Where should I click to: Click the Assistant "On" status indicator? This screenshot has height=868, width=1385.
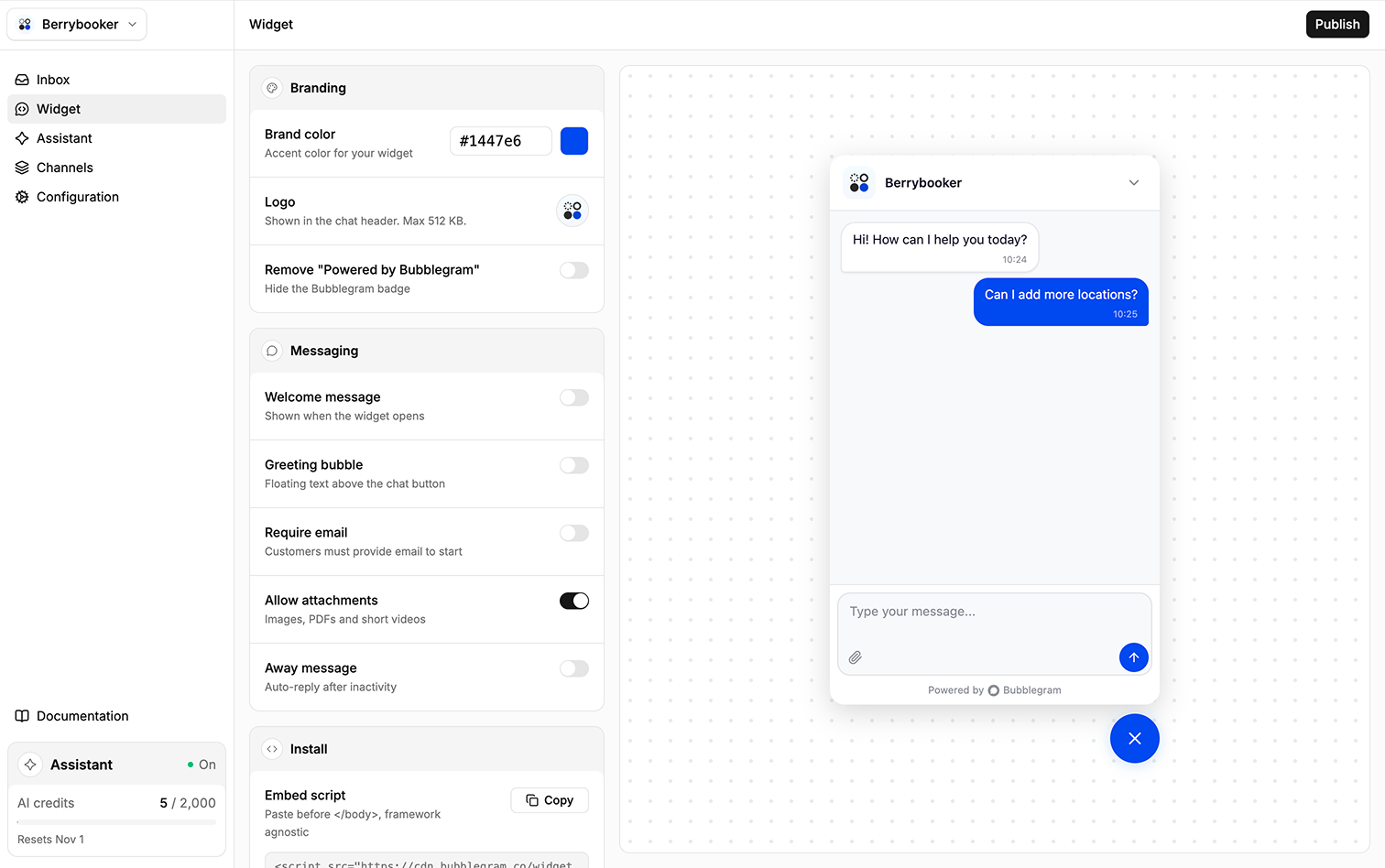(x=202, y=765)
